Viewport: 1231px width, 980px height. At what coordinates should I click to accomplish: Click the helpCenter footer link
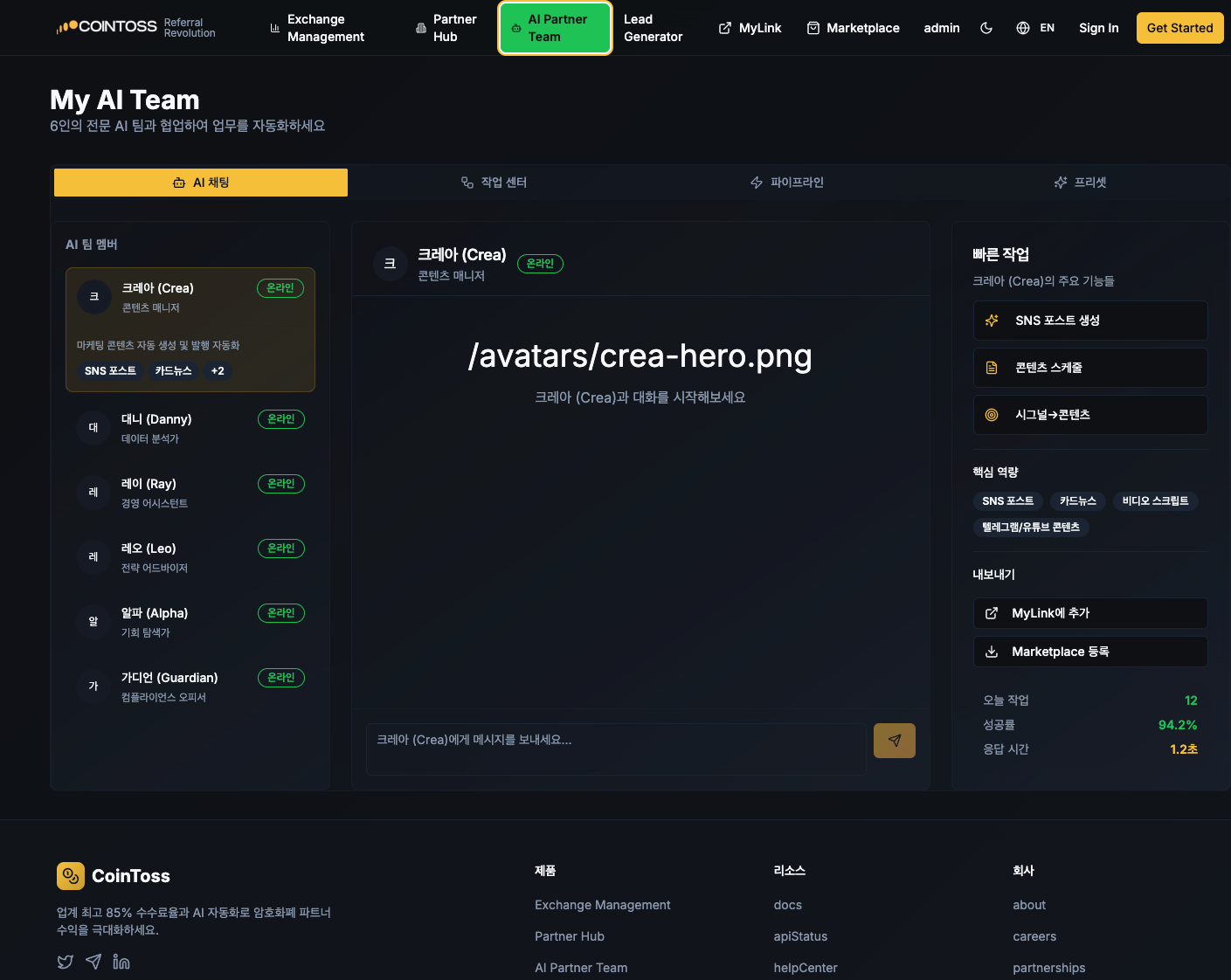click(x=806, y=968)
